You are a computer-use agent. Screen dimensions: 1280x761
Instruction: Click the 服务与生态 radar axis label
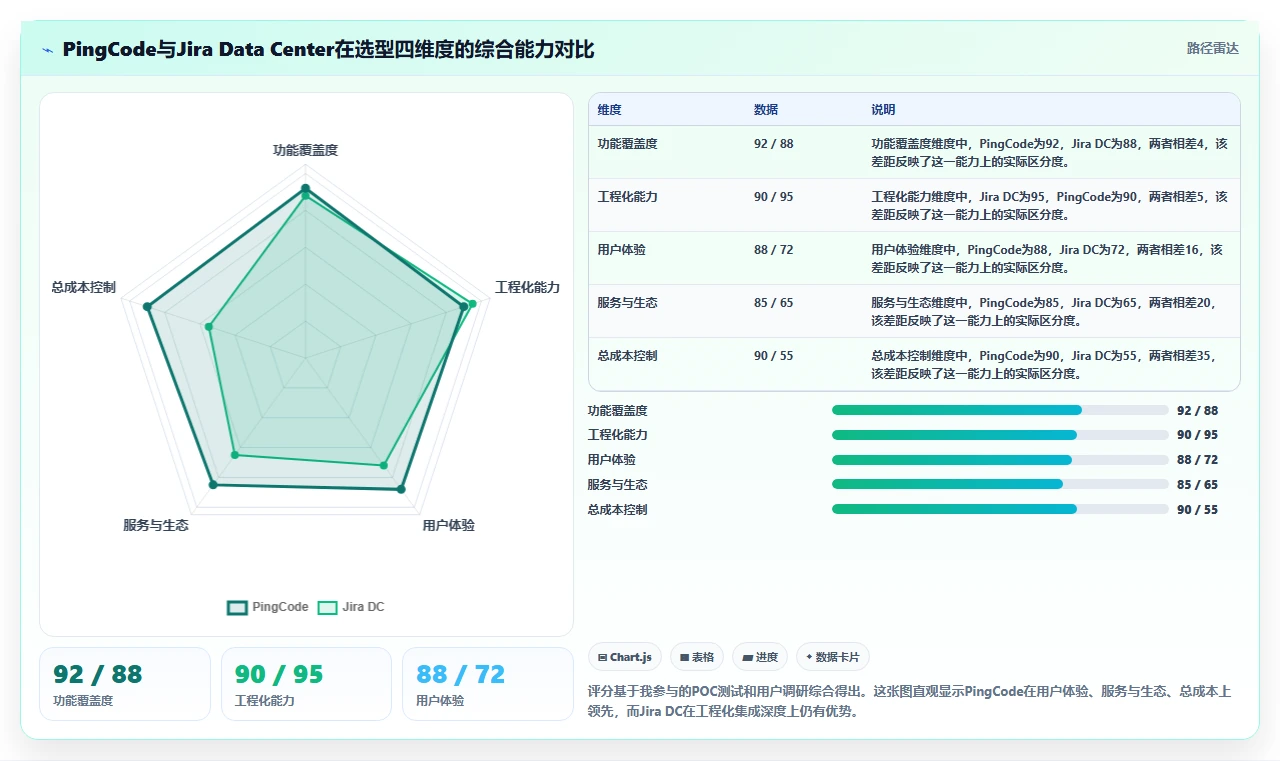156,525
